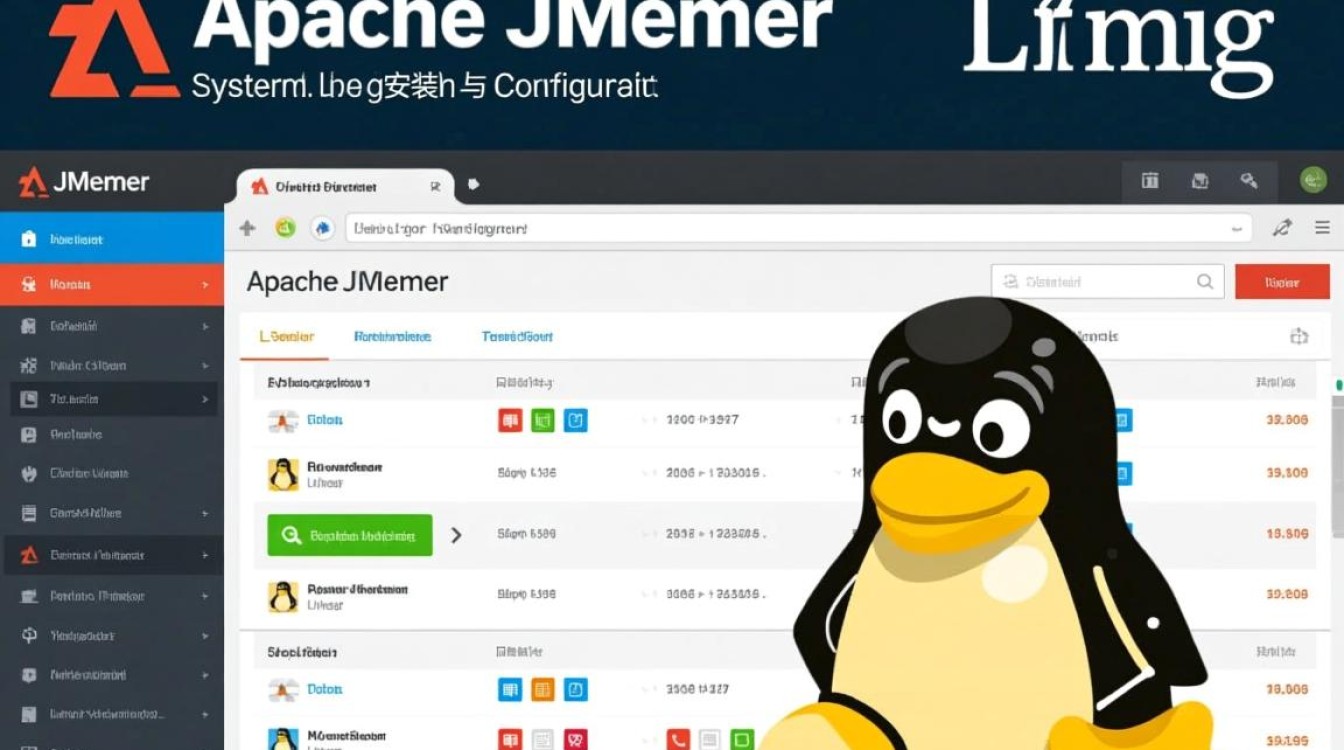Image resolution: width=1344 pixels, height=750 pixels.
Task: Click the orange grid icon in the lower table section
Action: coord(543,688)
